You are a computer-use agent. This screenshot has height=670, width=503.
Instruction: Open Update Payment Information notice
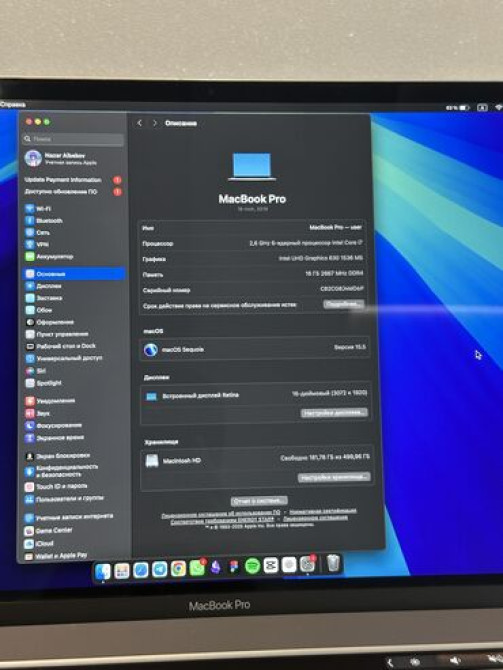[x=73, y=180]
